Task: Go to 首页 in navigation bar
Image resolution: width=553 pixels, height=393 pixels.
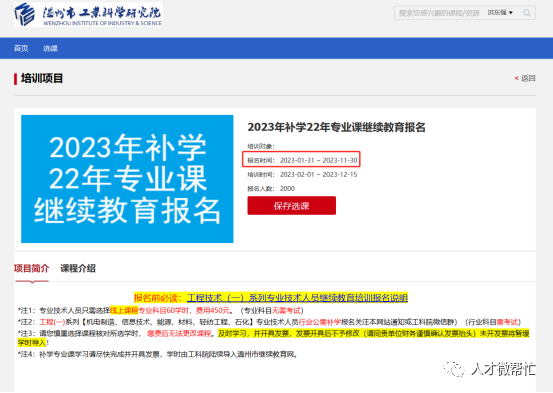Action: click(x=21, y=48)
